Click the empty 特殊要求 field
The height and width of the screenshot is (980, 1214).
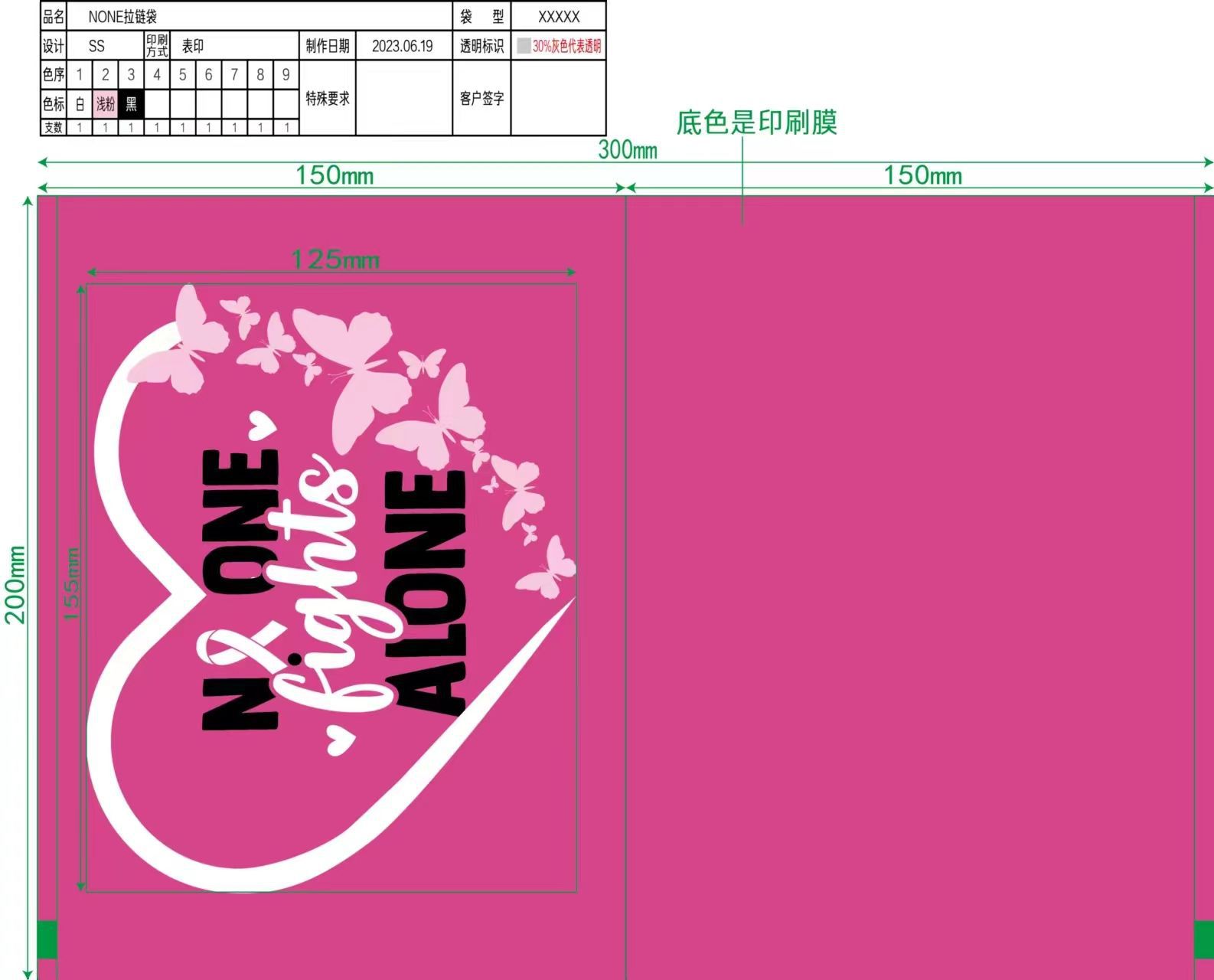click(404, 98)
